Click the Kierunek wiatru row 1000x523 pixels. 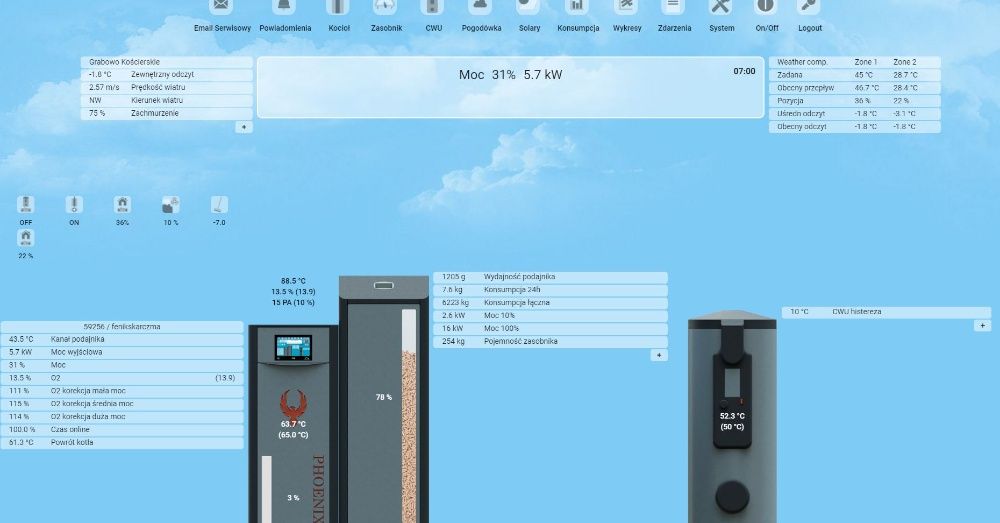tap(166, 100)
